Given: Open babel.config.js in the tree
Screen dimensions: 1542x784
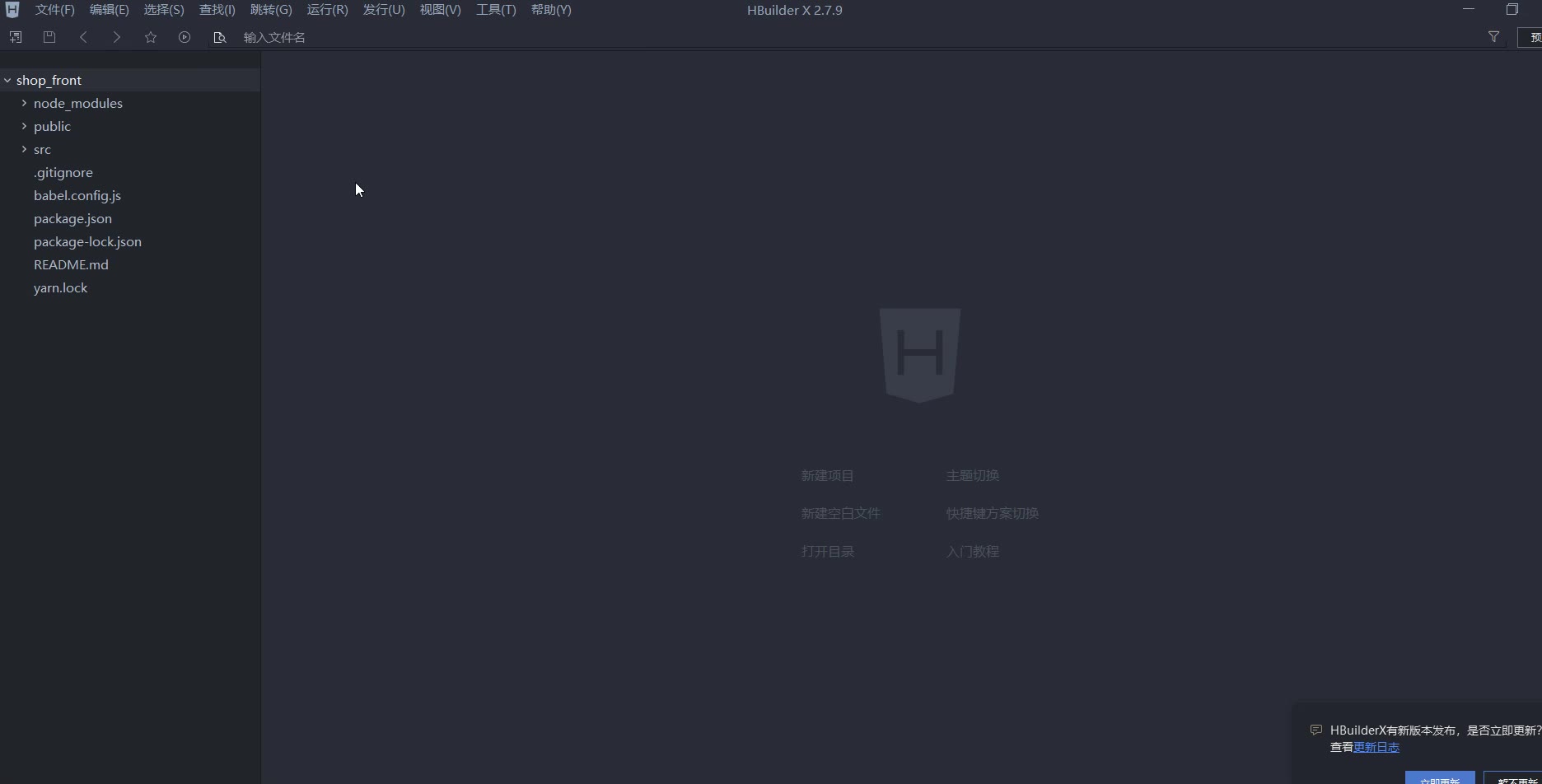Looking at the screenshot, I should [77, 195].
